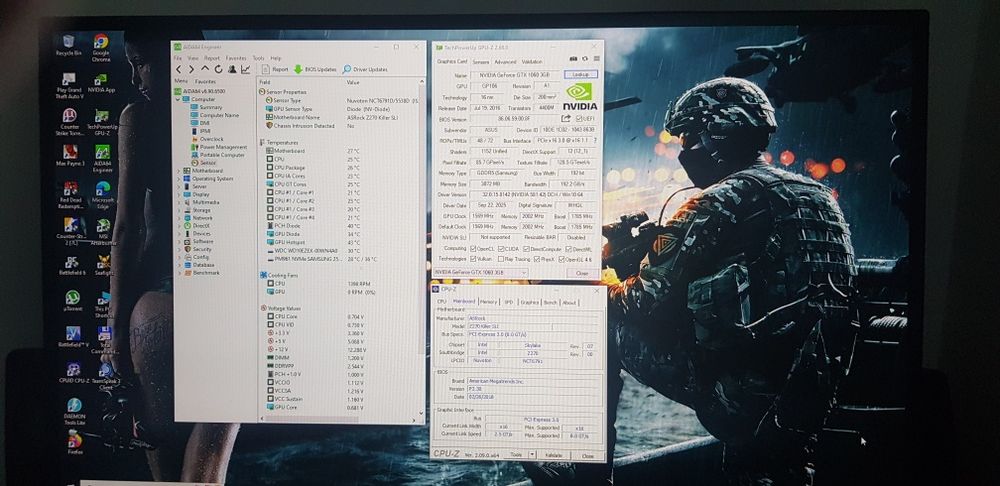Click the AIDA64 vertical scrollbar
The image size is (1000, 486).
tap(422, 249)
